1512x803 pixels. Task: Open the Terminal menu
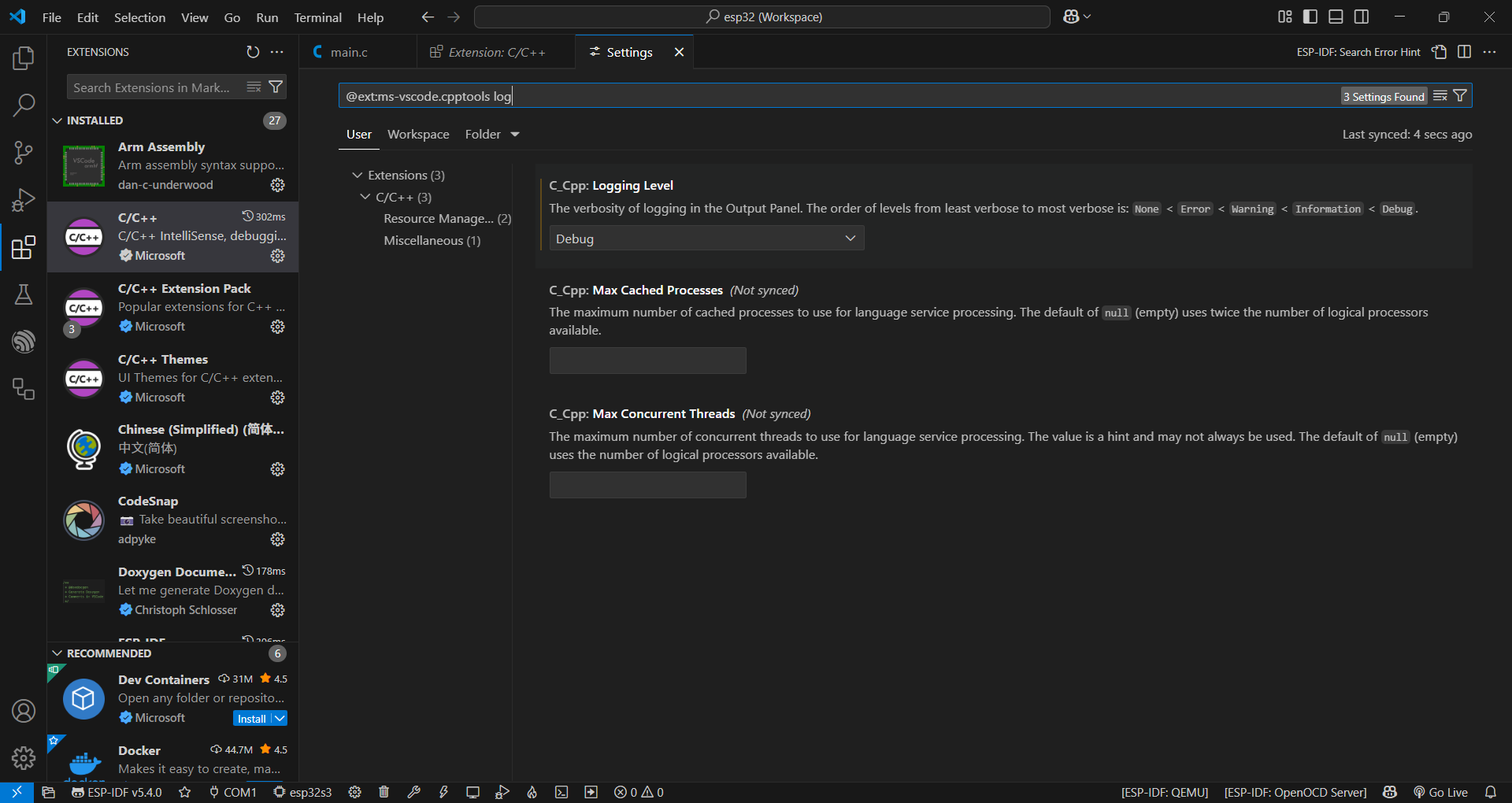pyautogui.click(x=317, y=17)
